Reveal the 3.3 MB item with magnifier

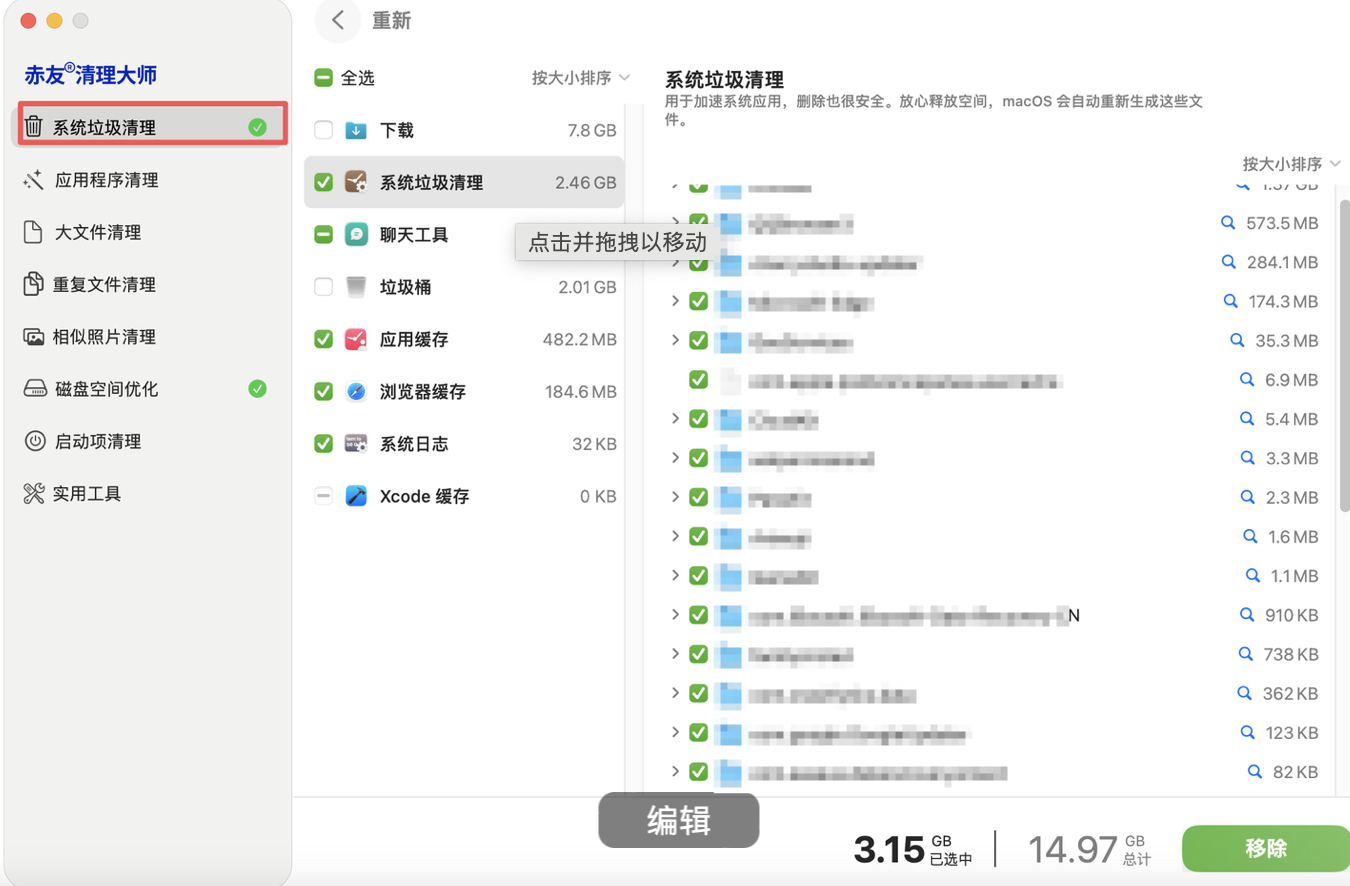coord(1248,458)
